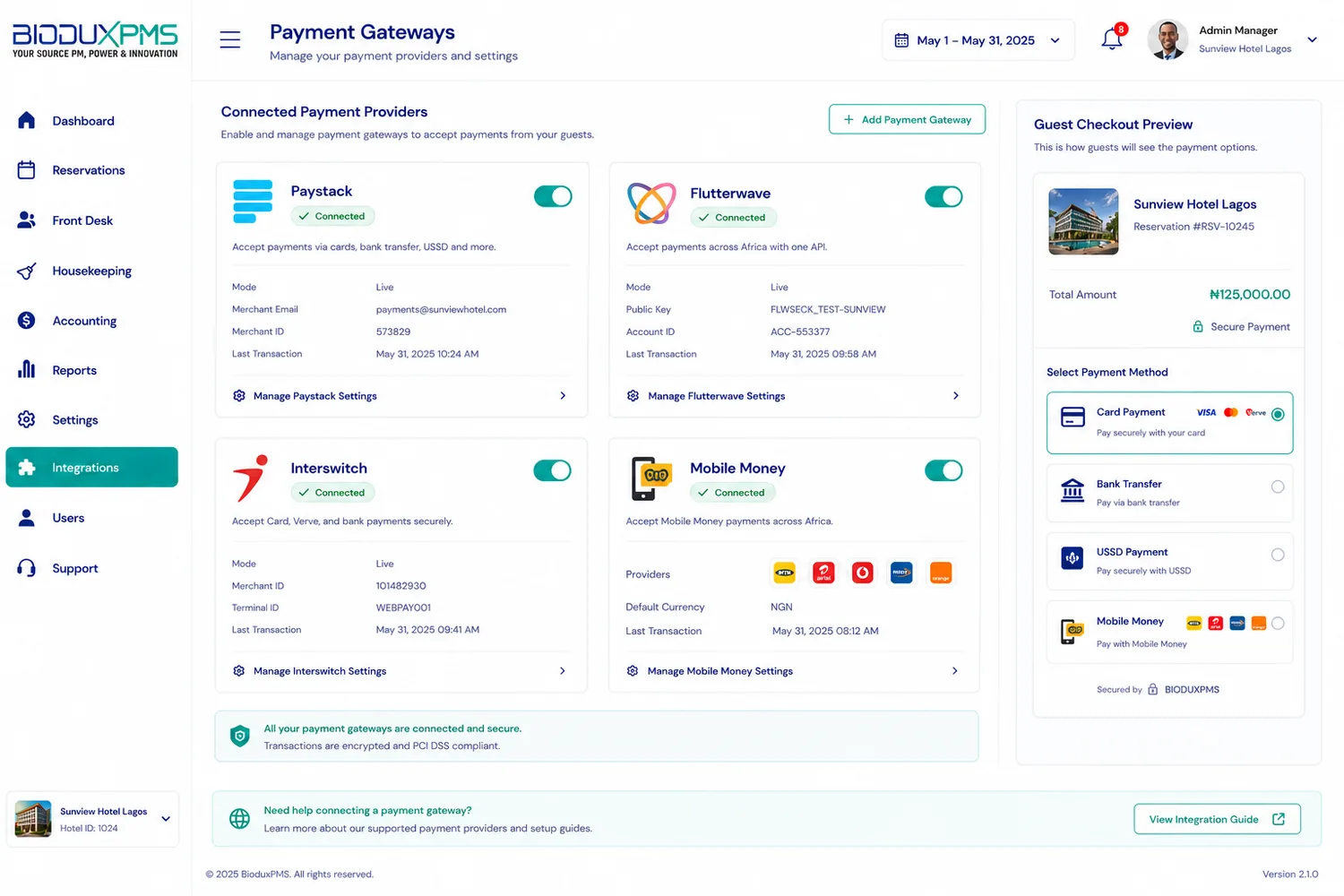Click the FLWSECK_TEST-SUNVIEW public key value
The width and height of the screenshot is (1344, 896).
828,309
